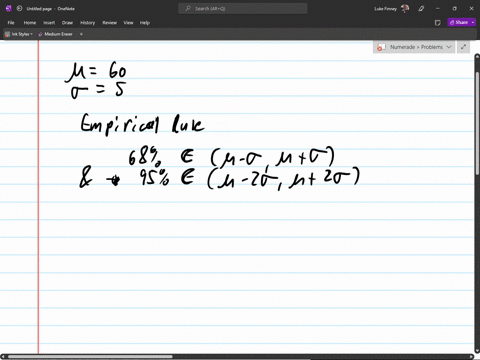The height and width of the screenshot is (360, 480).
Task: Click the OneNote app icon
Action: coord(9,9)
